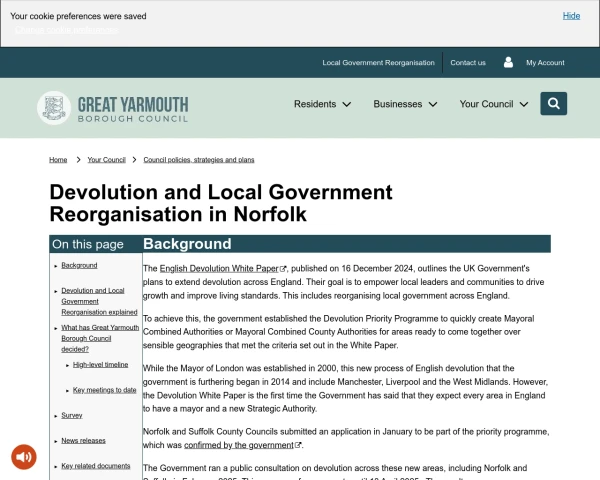Open the Contact us link
The width and height of the screenshot is (600, 480).
coord(468,63)
